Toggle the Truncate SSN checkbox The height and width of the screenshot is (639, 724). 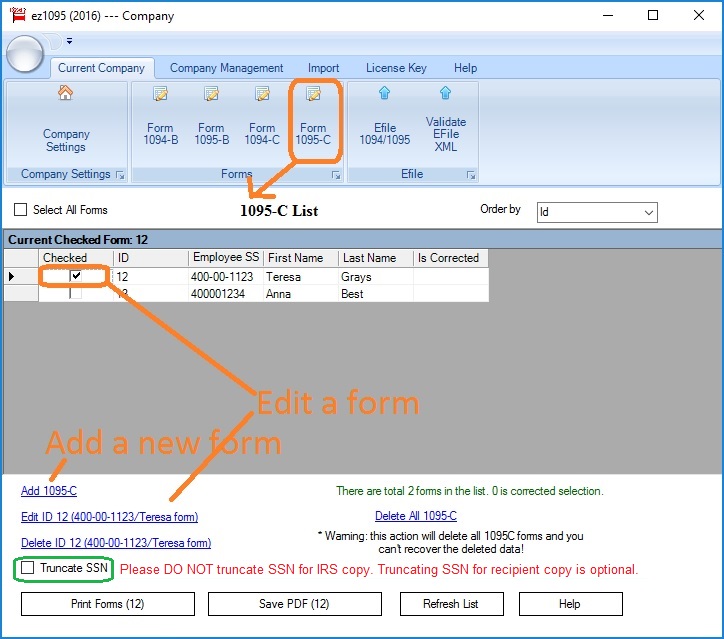pyautogui.click(x=28, y=568)
